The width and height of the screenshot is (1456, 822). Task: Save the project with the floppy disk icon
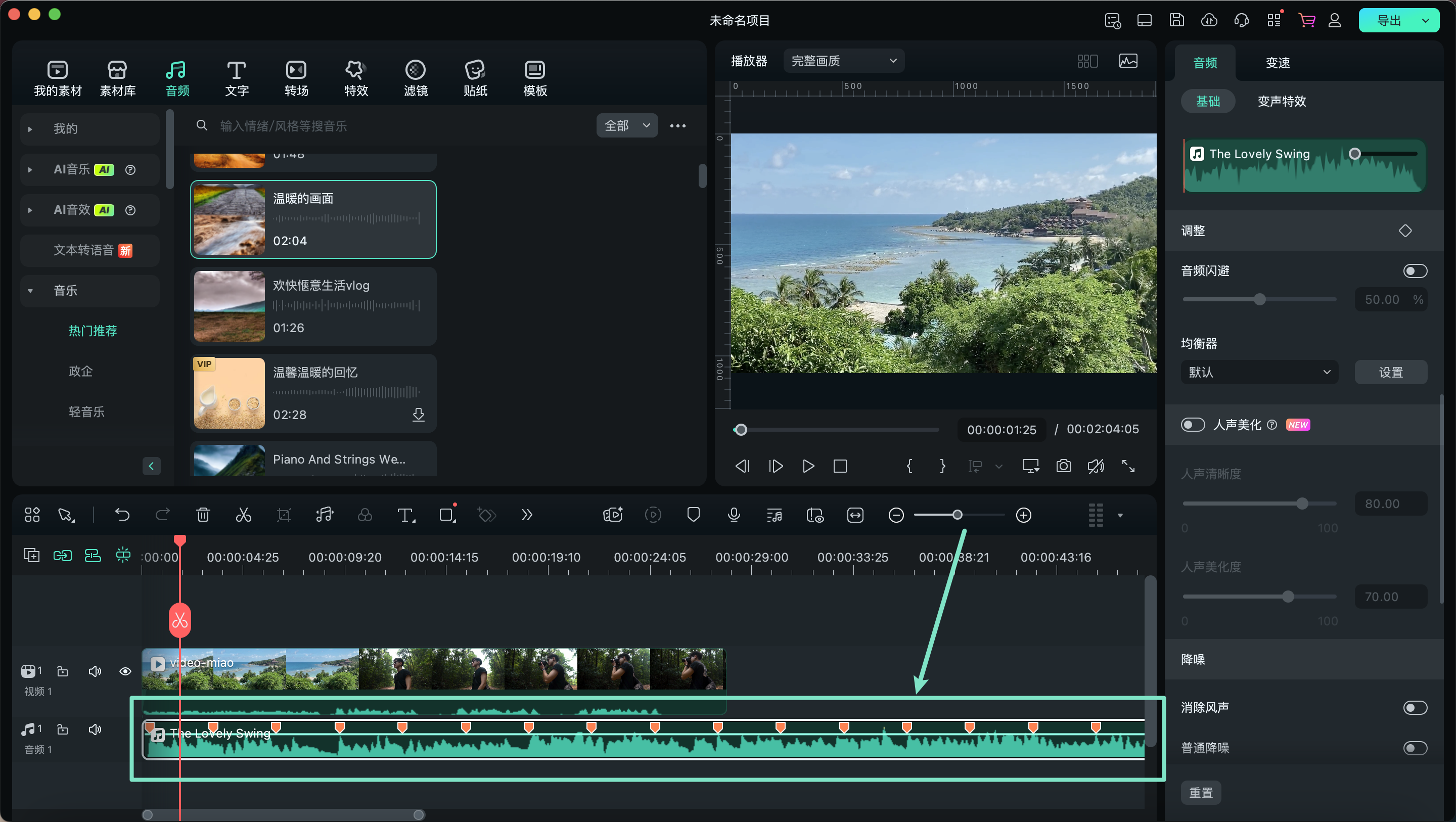(x=1176, y=20)
